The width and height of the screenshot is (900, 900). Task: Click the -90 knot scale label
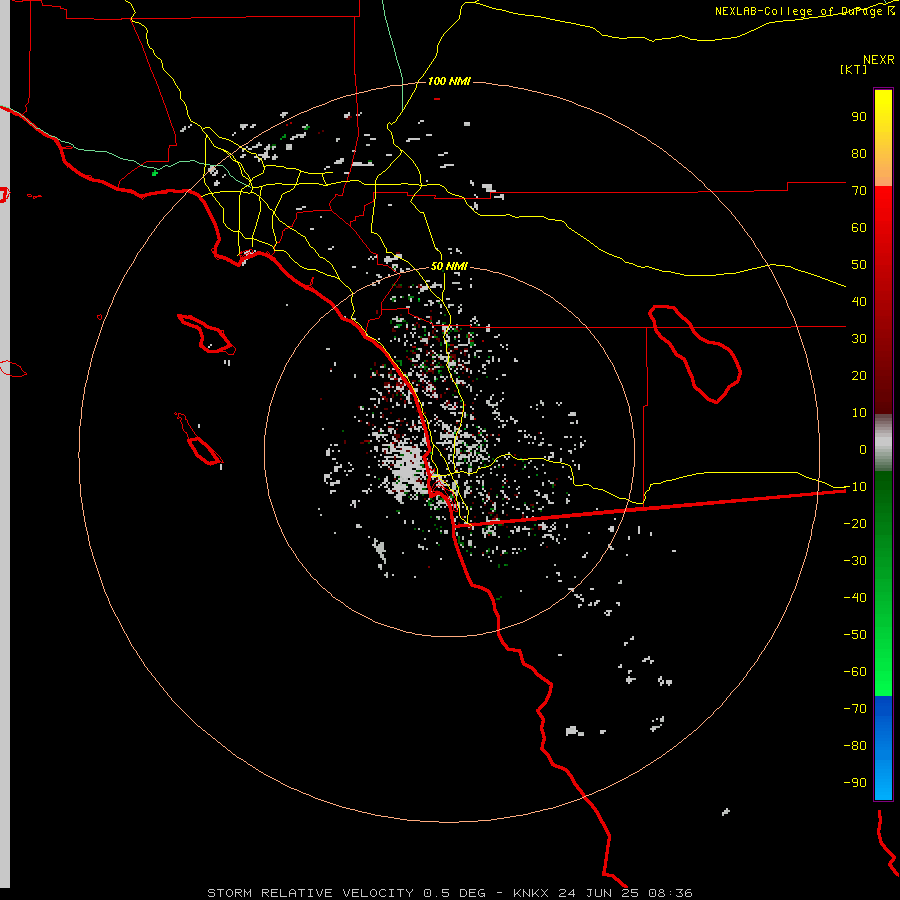[x=855, y=783]
